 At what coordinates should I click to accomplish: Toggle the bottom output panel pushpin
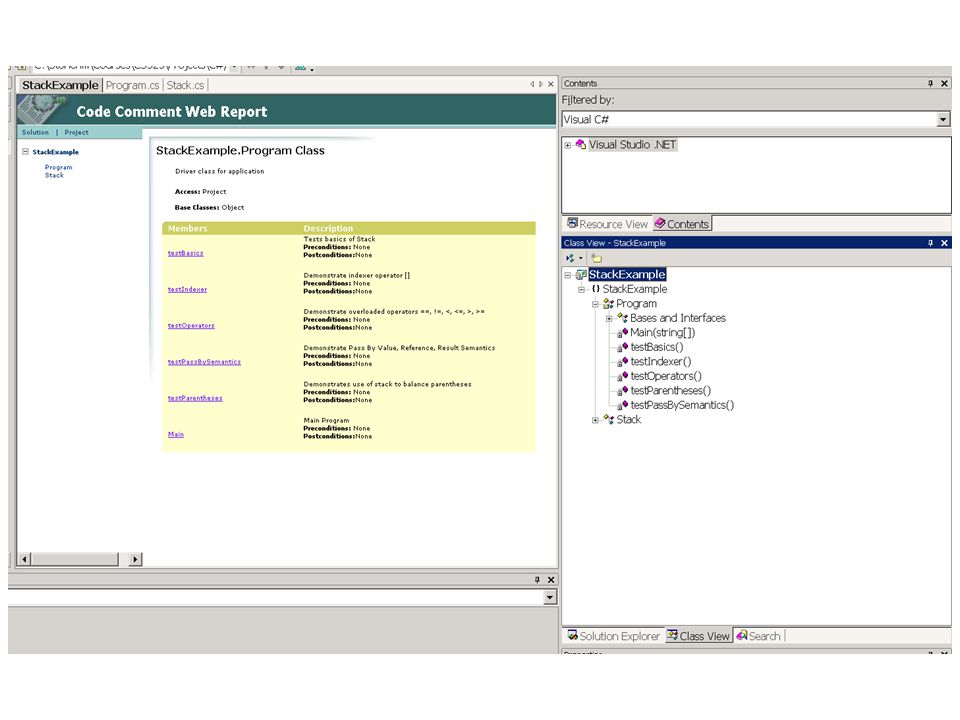pos(537,580)
